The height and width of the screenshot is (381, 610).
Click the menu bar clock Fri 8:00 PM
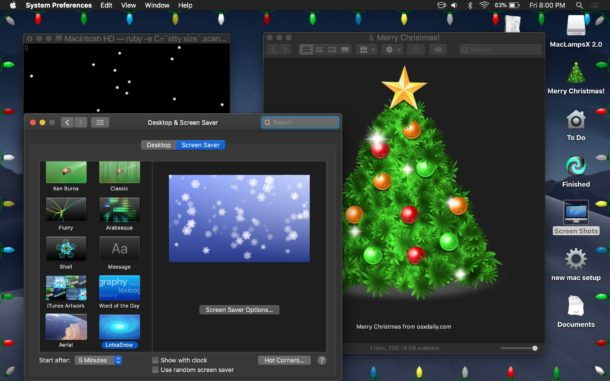[547, 5]
